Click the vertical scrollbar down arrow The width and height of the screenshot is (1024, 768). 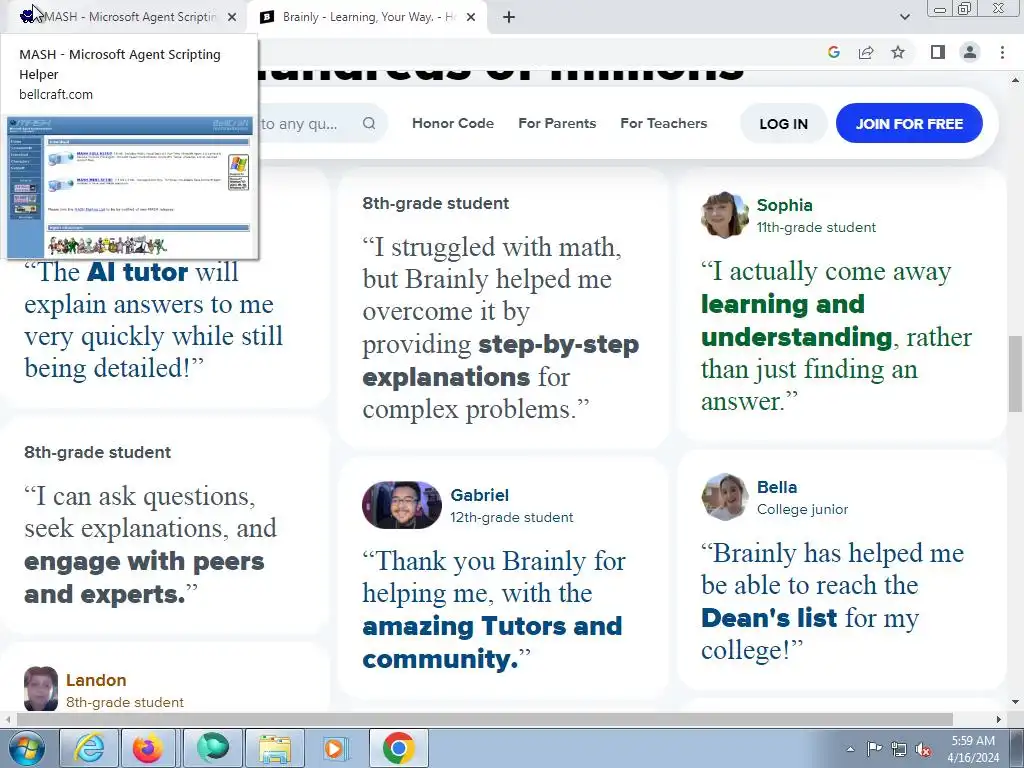1015,703
